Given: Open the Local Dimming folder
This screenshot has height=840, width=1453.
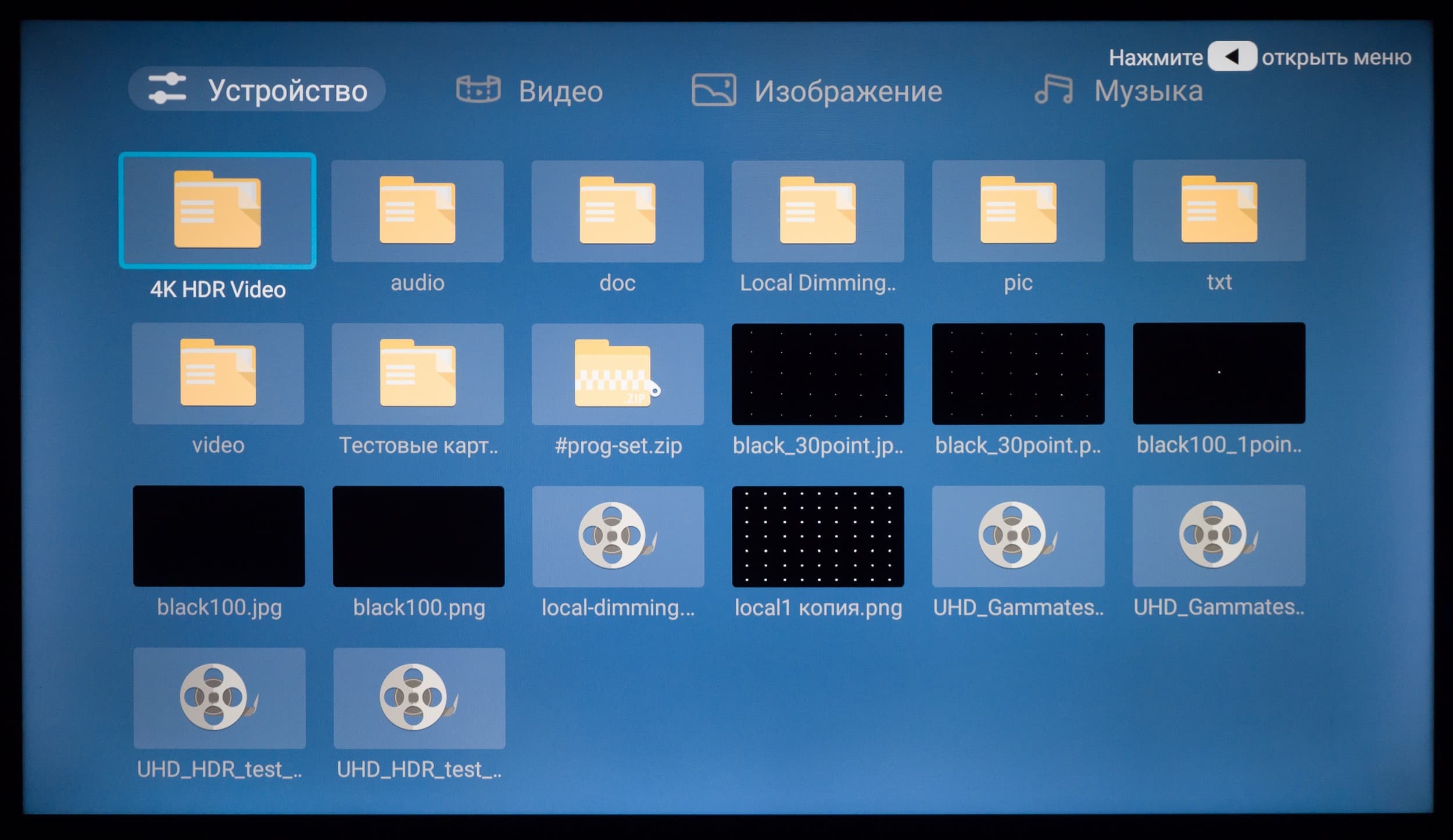Looking at the screenshot, I should point(817,211).
